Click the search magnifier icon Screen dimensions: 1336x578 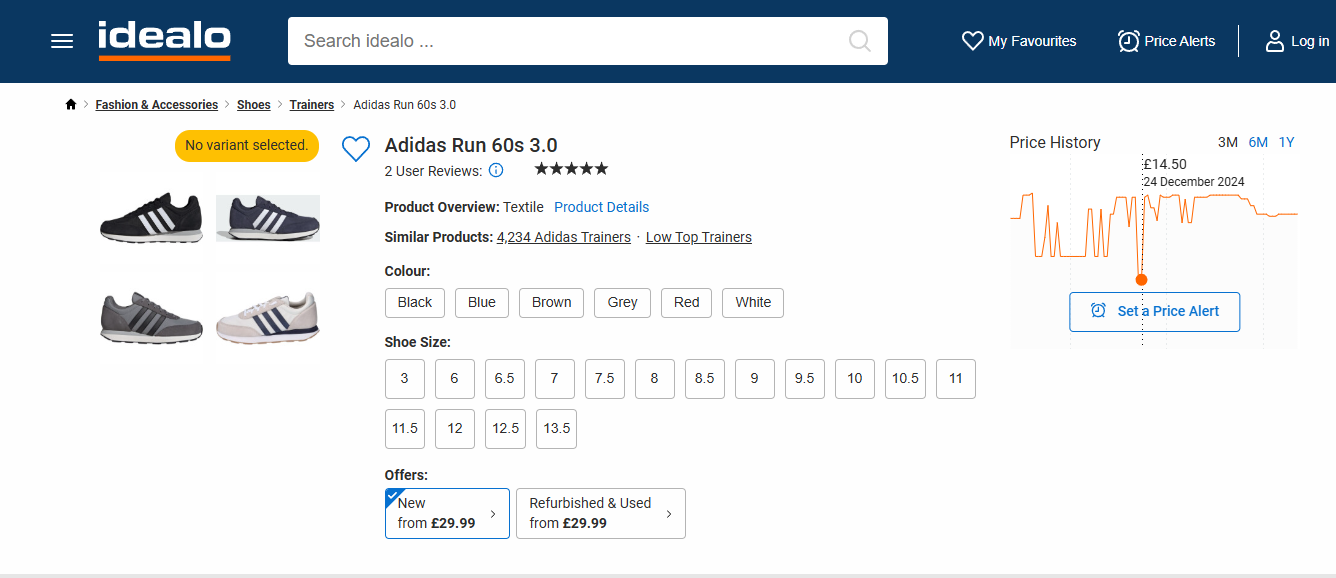point(859,41)
